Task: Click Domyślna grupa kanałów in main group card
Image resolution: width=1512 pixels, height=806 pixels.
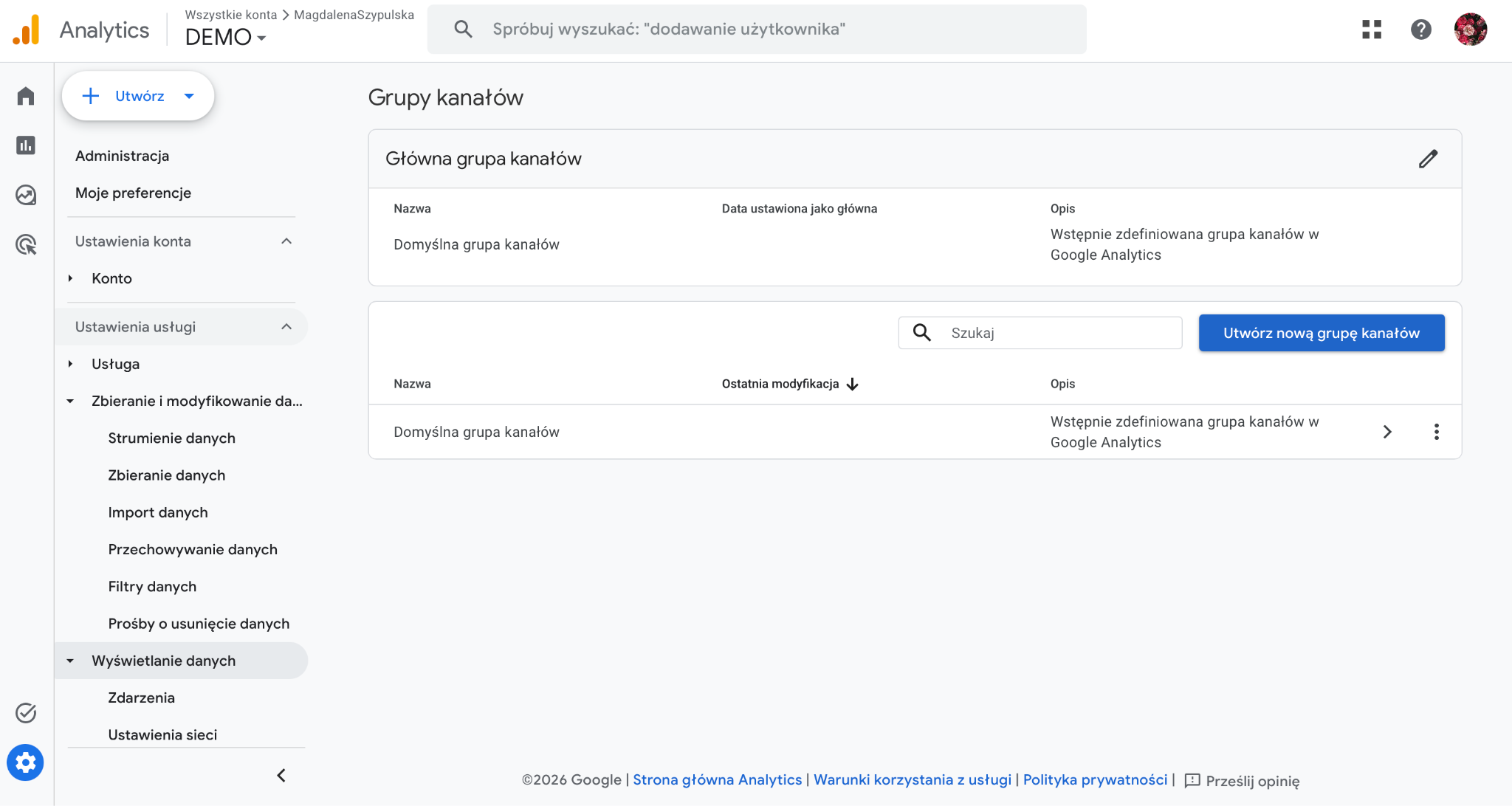Action: pyautogui.click(x=477, y=244)
